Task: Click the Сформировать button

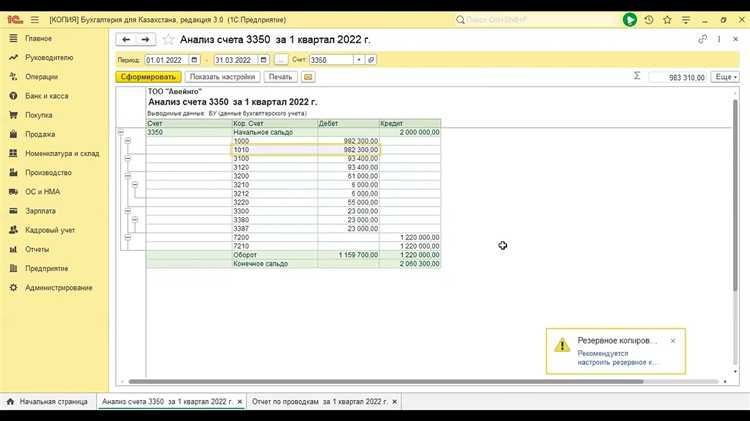Action: [x=148, y=77]
